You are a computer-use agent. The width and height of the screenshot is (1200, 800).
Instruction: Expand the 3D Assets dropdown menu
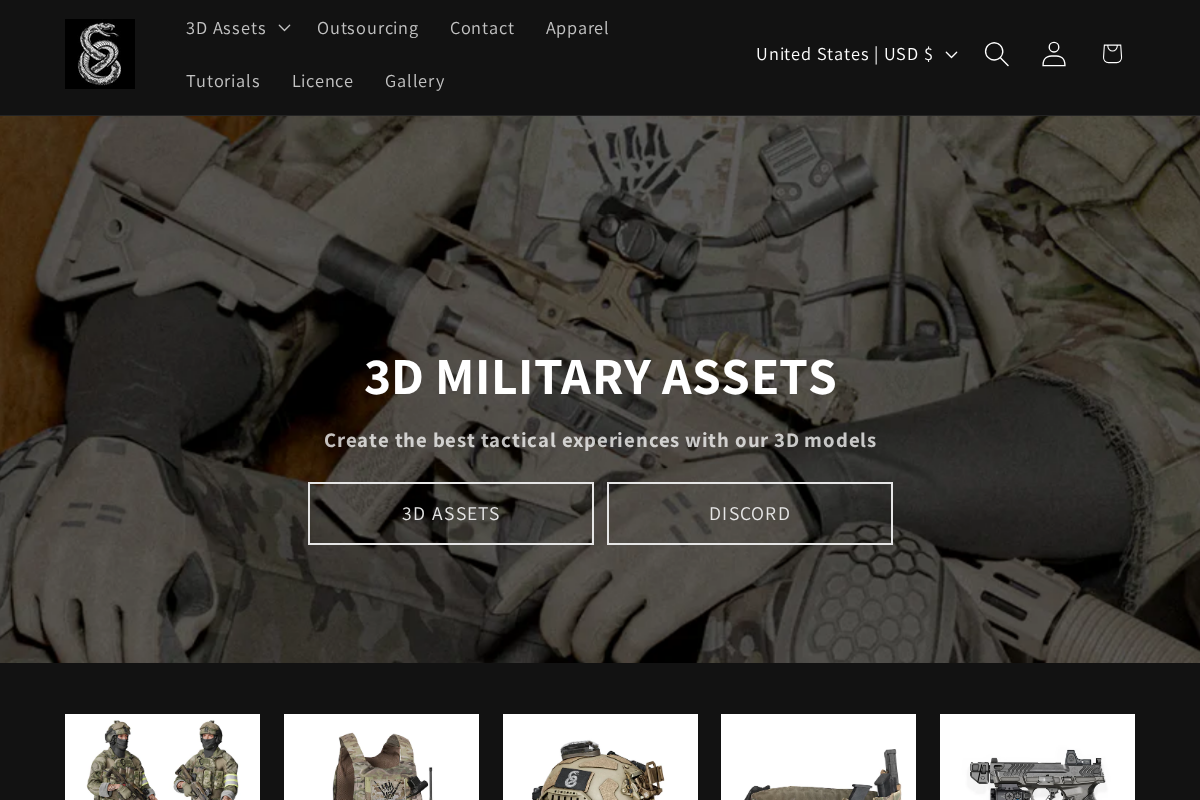236,28
